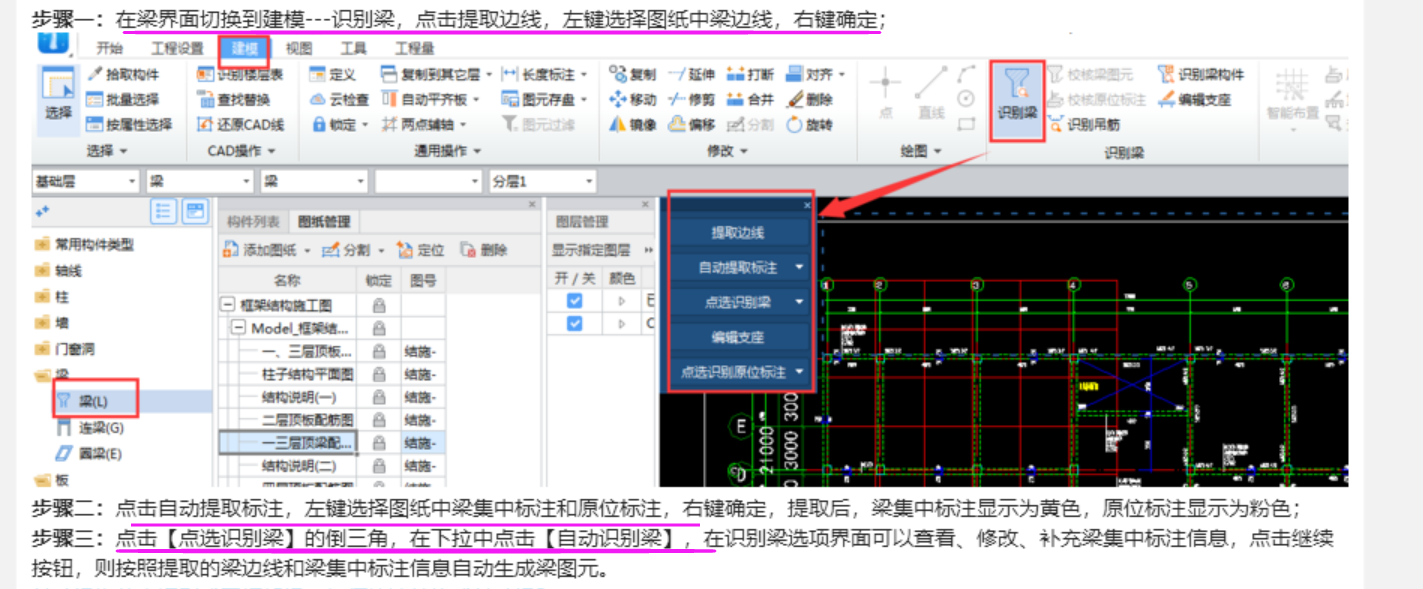Open the 工程量 ribbon tab
The height and width of the screenshot is (589, 1423).
point(414,48)
